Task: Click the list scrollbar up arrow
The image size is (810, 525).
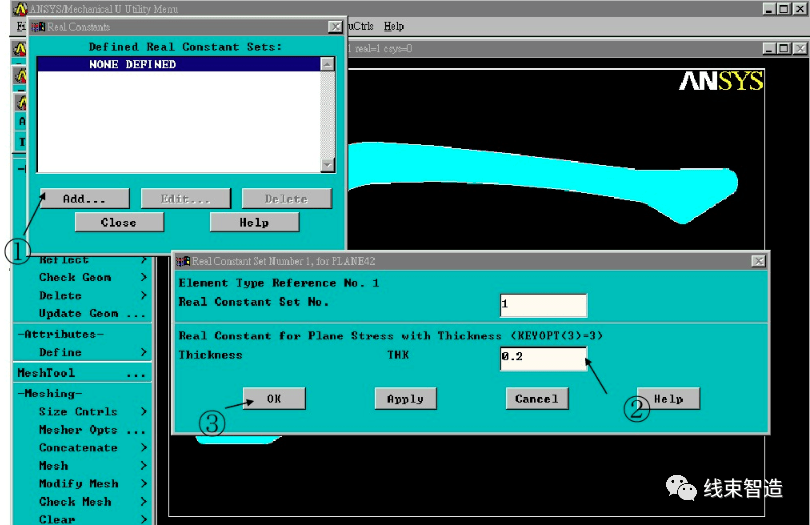Action: (328, 64)
